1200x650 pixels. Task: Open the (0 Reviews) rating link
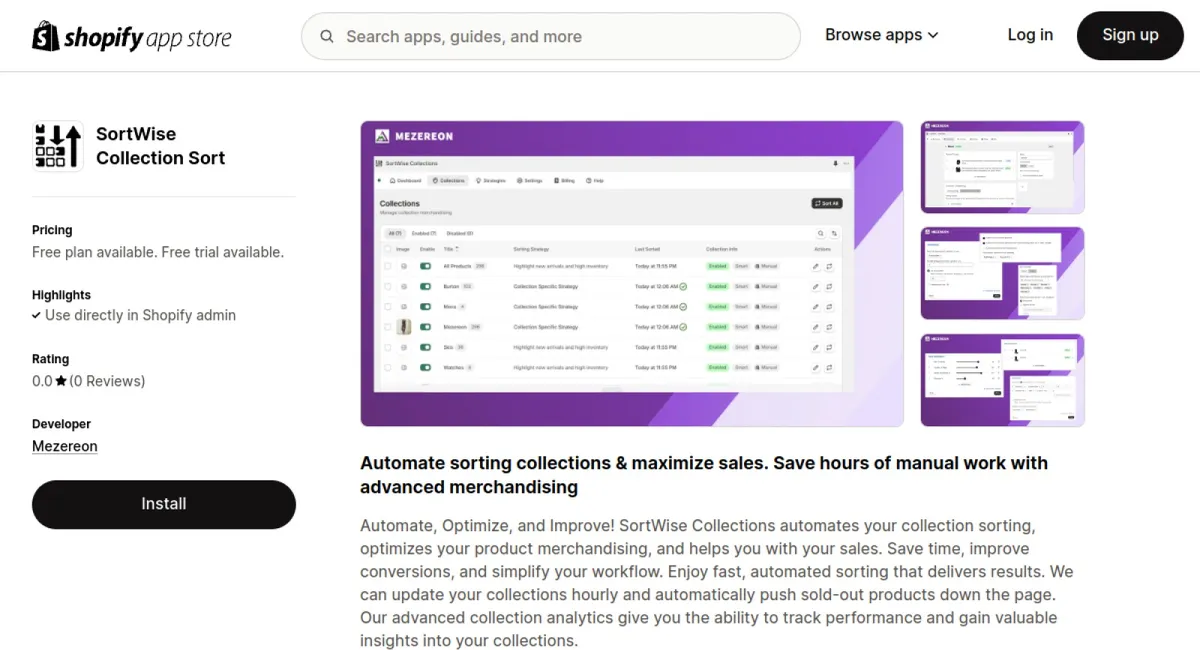(x=107, y=381)
